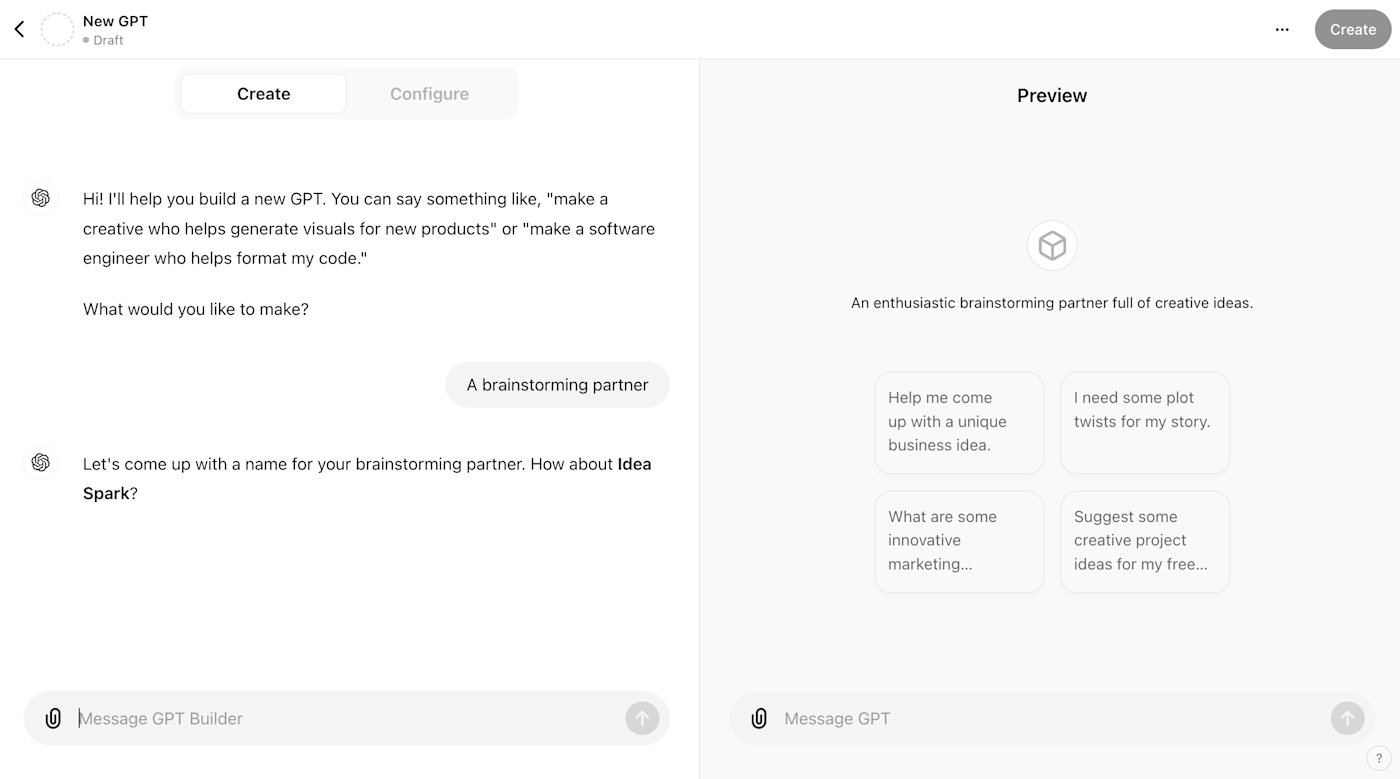The height and width of the screenshot is (779, 1400).
Task: Click the "A brainstorming partner" message bubble
Action: 557,385
